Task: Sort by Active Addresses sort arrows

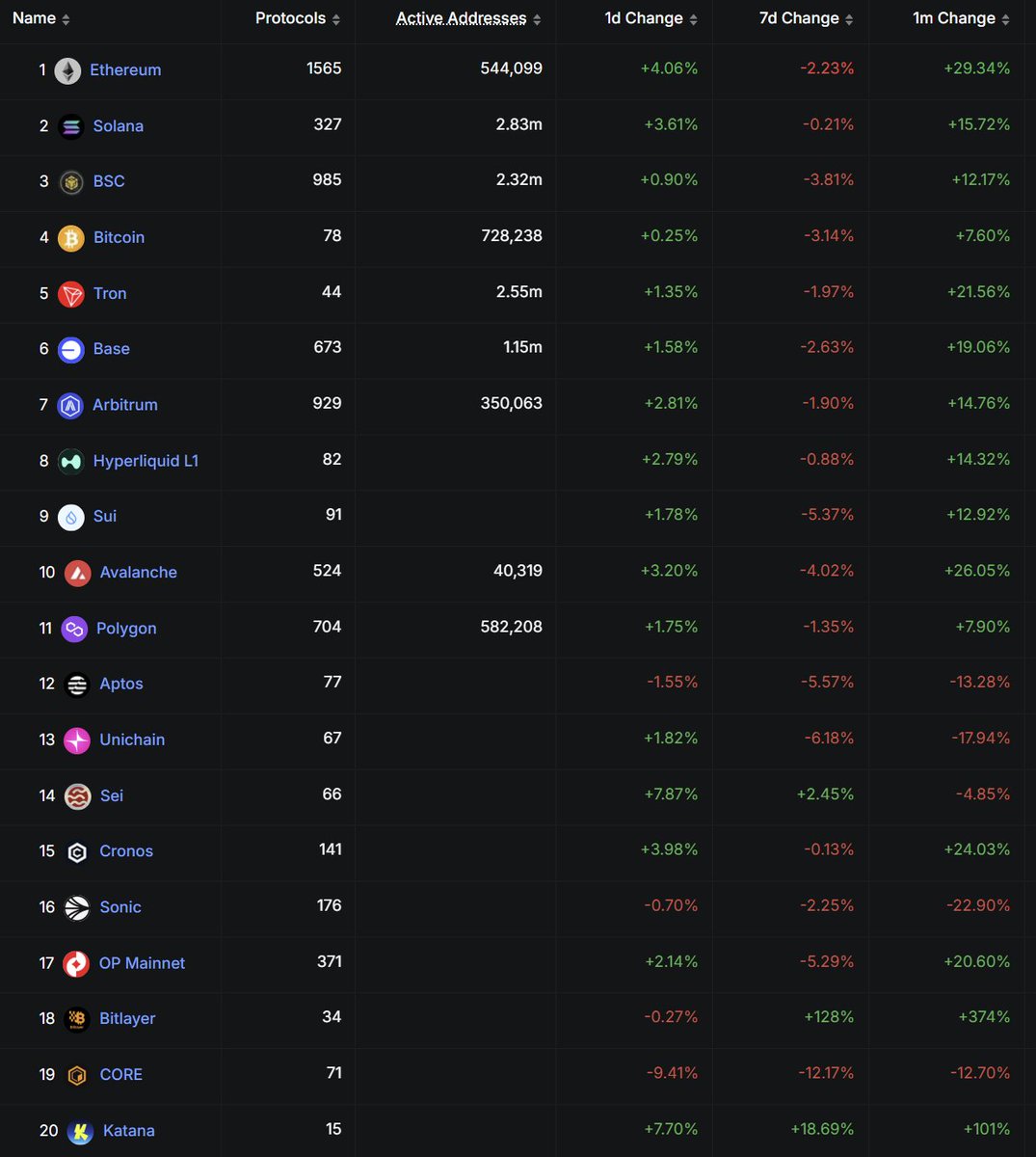Action: 537,19
